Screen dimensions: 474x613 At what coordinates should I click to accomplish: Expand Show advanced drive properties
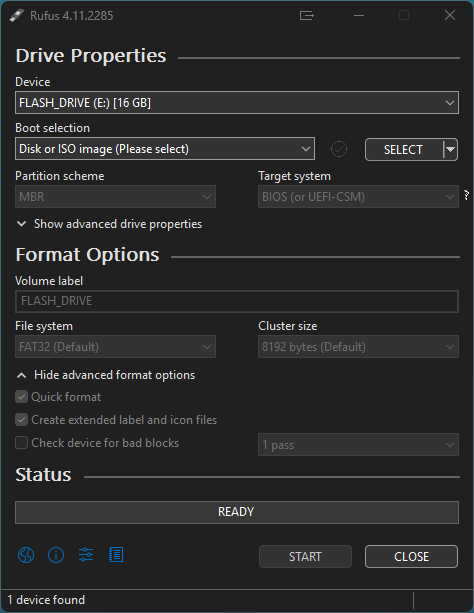tap(110, 224)
